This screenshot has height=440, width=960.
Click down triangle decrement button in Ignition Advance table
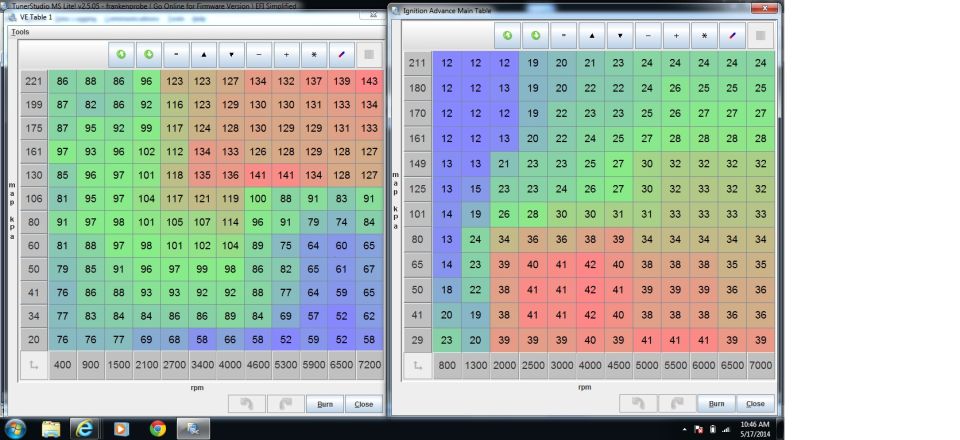(x=620, y=35)
